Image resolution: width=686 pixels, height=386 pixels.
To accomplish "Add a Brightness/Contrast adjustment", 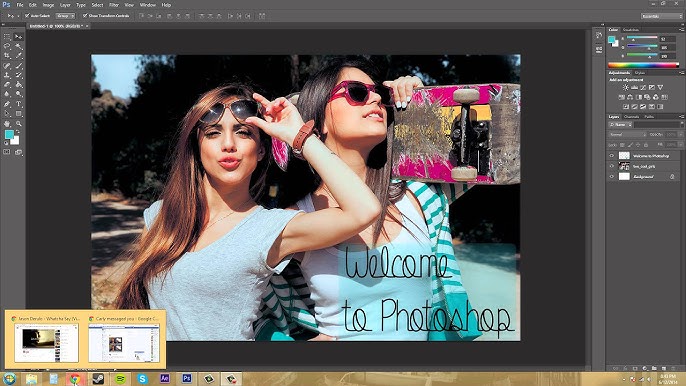I will pyautogui.click(x=626, y=88).
